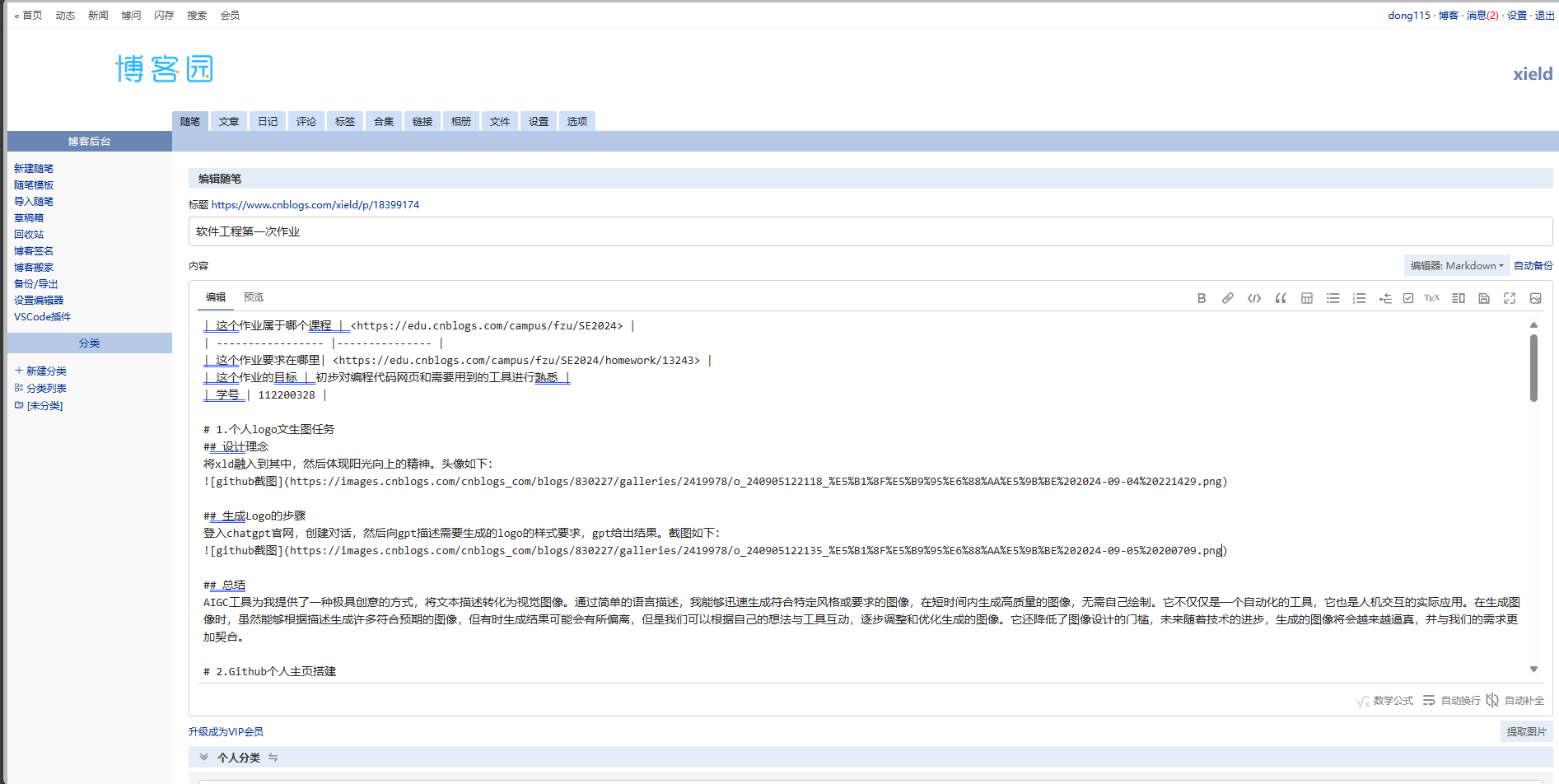This screenshot has width=1559, height=784.
Task: Open the post URL link above title
Action: pyautogui.click(x=315, y=204)
